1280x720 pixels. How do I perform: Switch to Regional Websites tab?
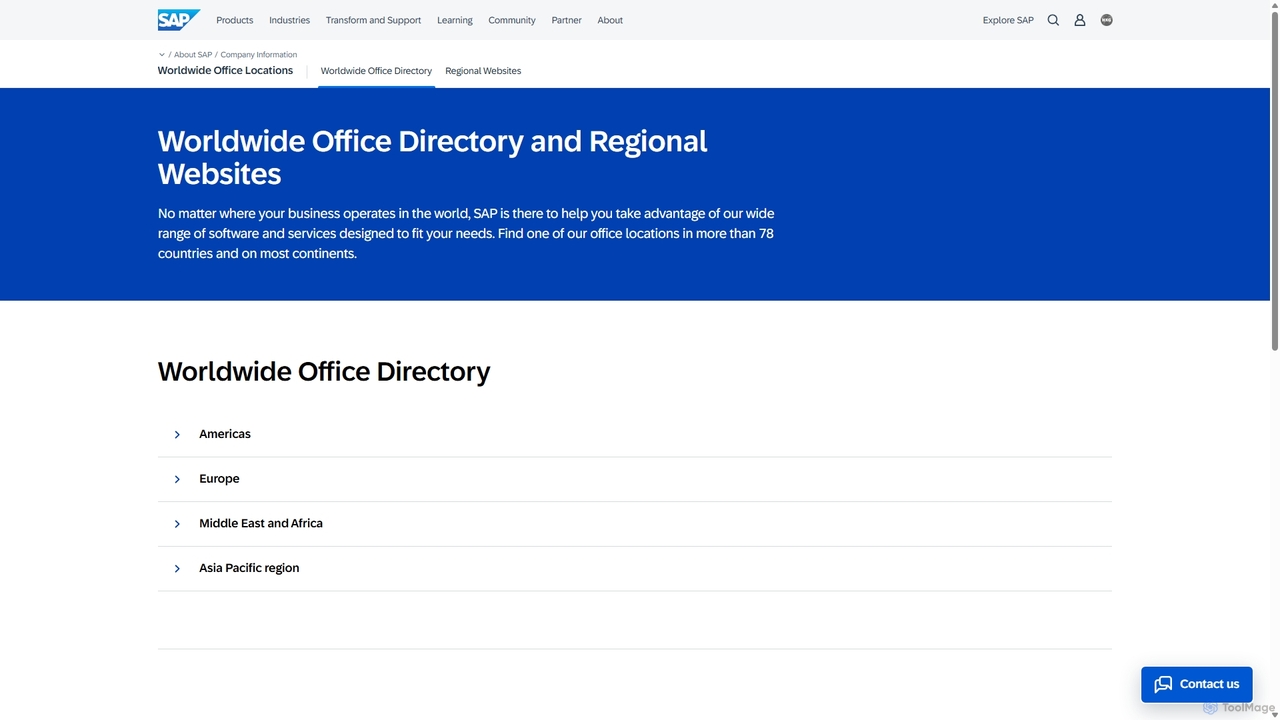click(x=483, y=71)
